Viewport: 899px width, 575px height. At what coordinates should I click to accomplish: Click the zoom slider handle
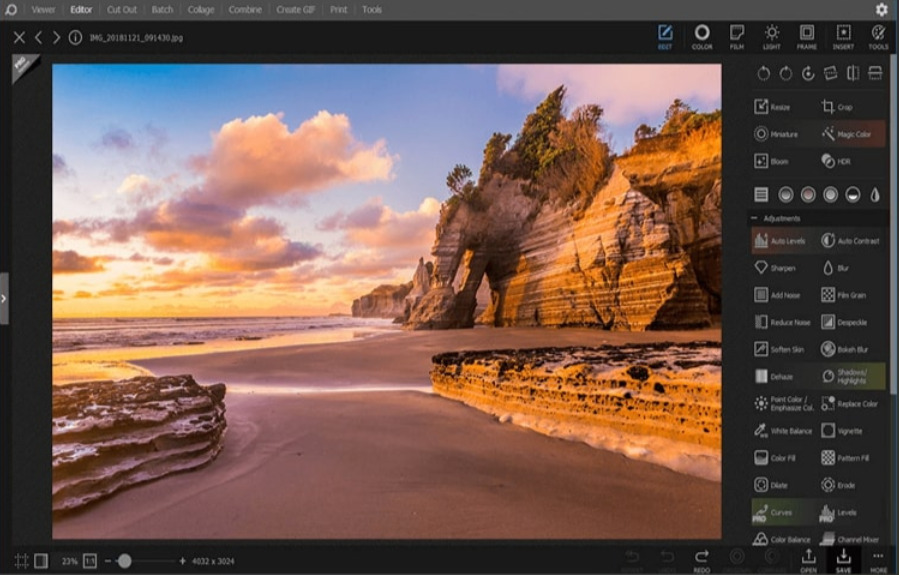124,561
